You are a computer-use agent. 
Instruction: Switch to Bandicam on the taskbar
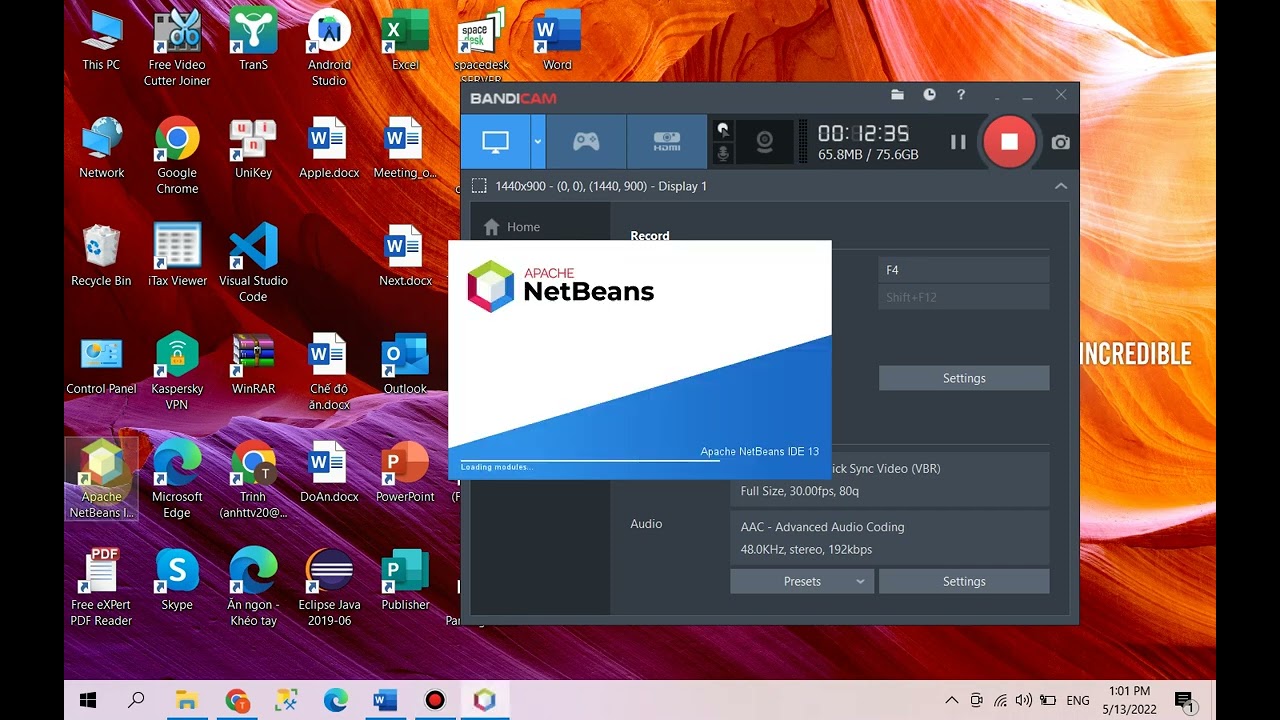(x=435, y=700)
